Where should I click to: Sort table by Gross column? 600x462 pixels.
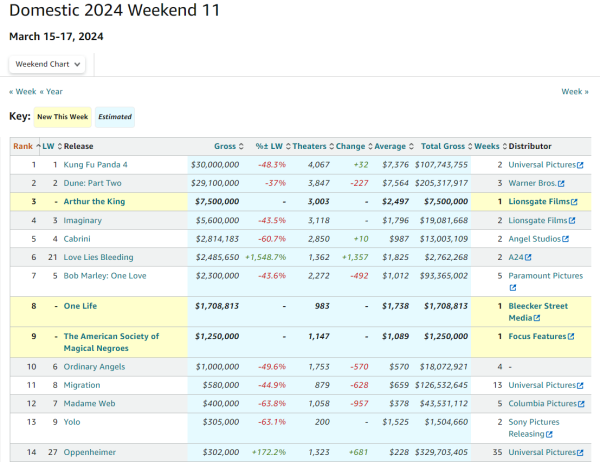coord(228,146)
